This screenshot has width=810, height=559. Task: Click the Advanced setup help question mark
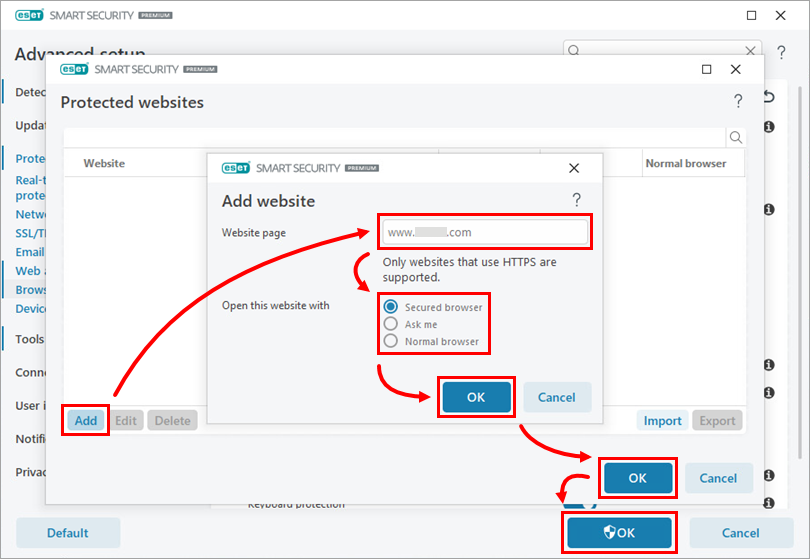(780, 51)
